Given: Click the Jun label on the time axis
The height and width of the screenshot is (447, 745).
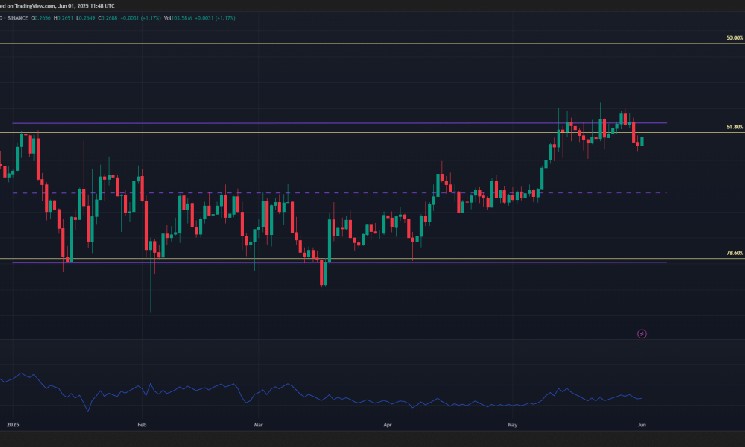Looking at the screenshot, I should [642, 425].
